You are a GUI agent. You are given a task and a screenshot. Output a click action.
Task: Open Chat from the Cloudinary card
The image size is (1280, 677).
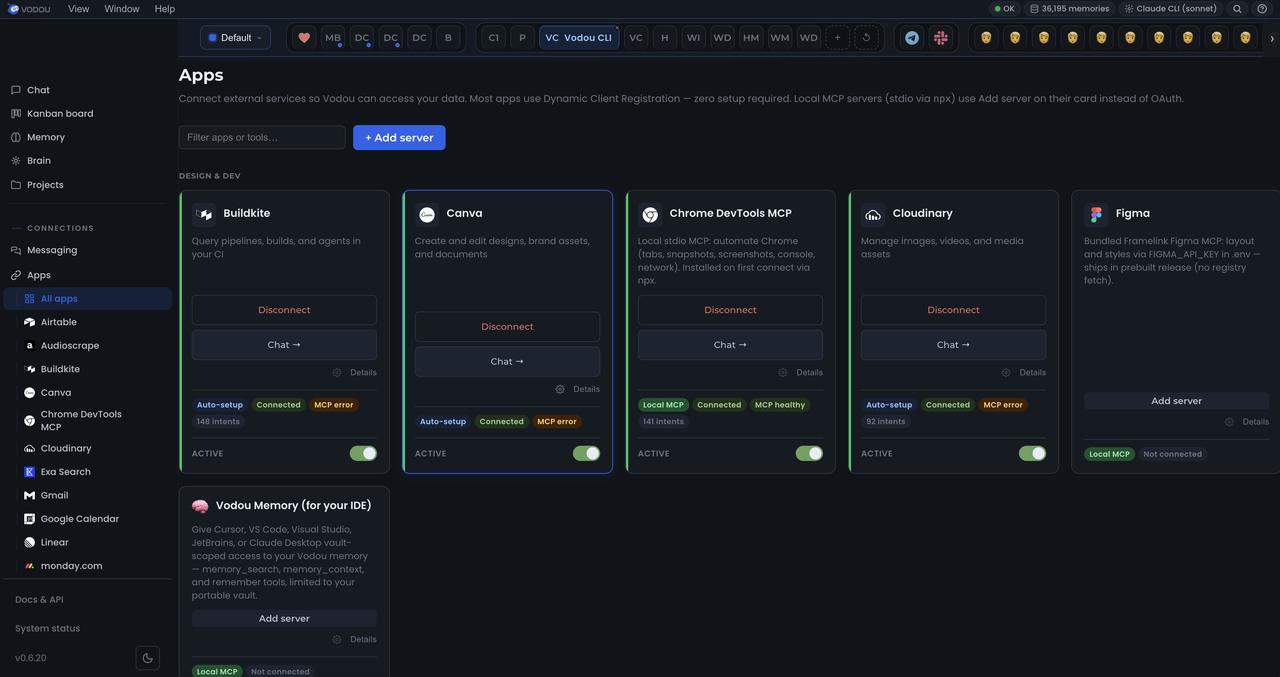point(953,345)
